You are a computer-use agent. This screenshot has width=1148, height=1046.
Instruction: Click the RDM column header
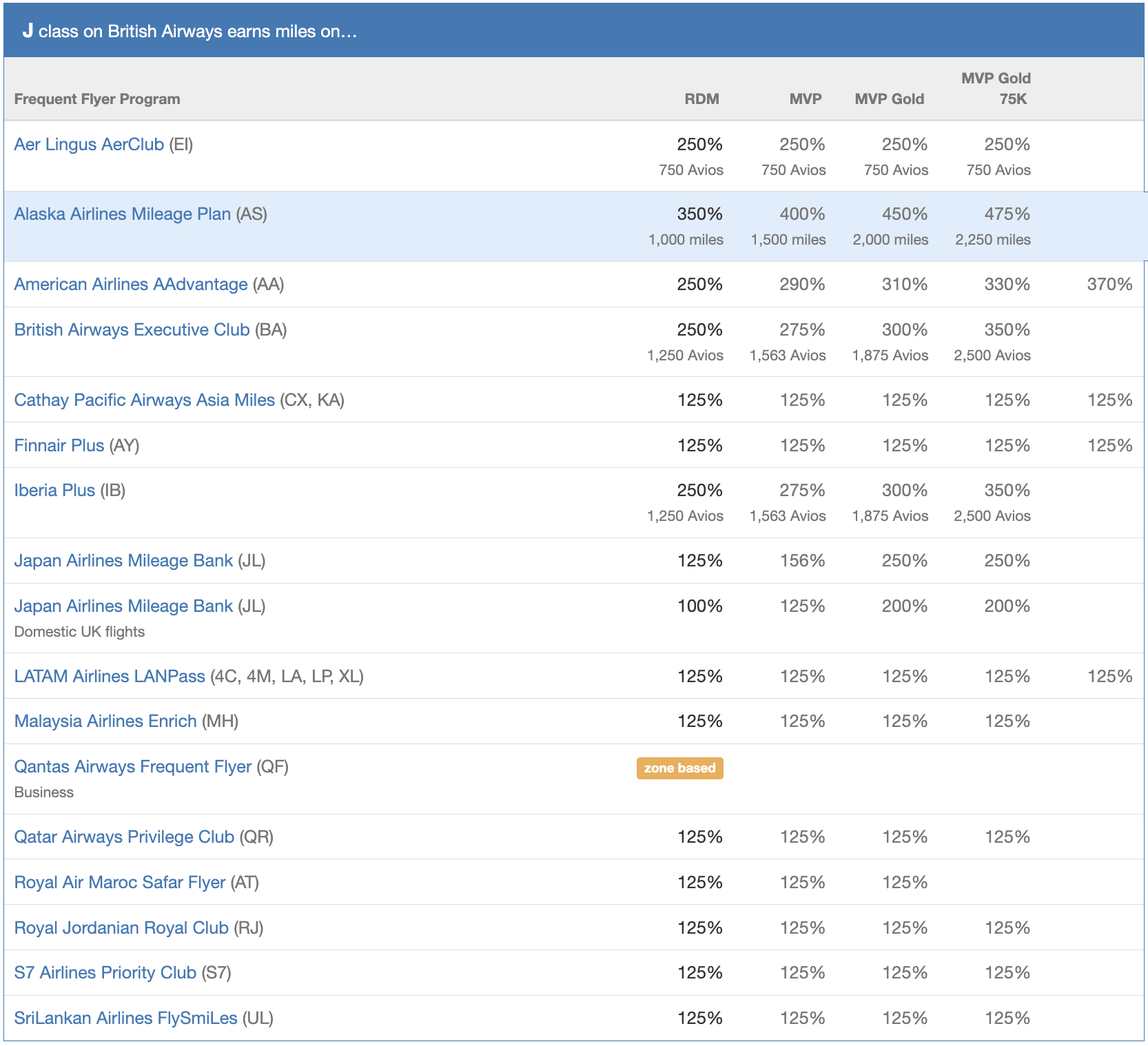click(701, 99)
